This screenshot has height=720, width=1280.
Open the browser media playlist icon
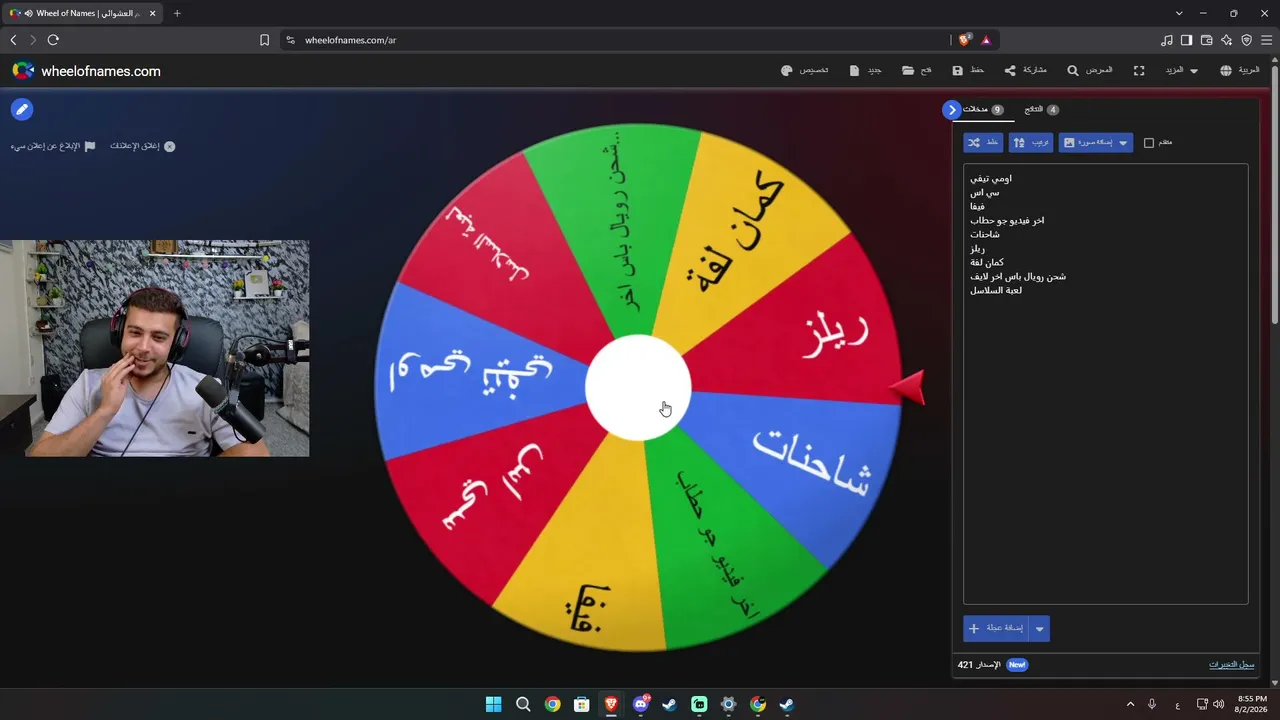point(1167,40)
